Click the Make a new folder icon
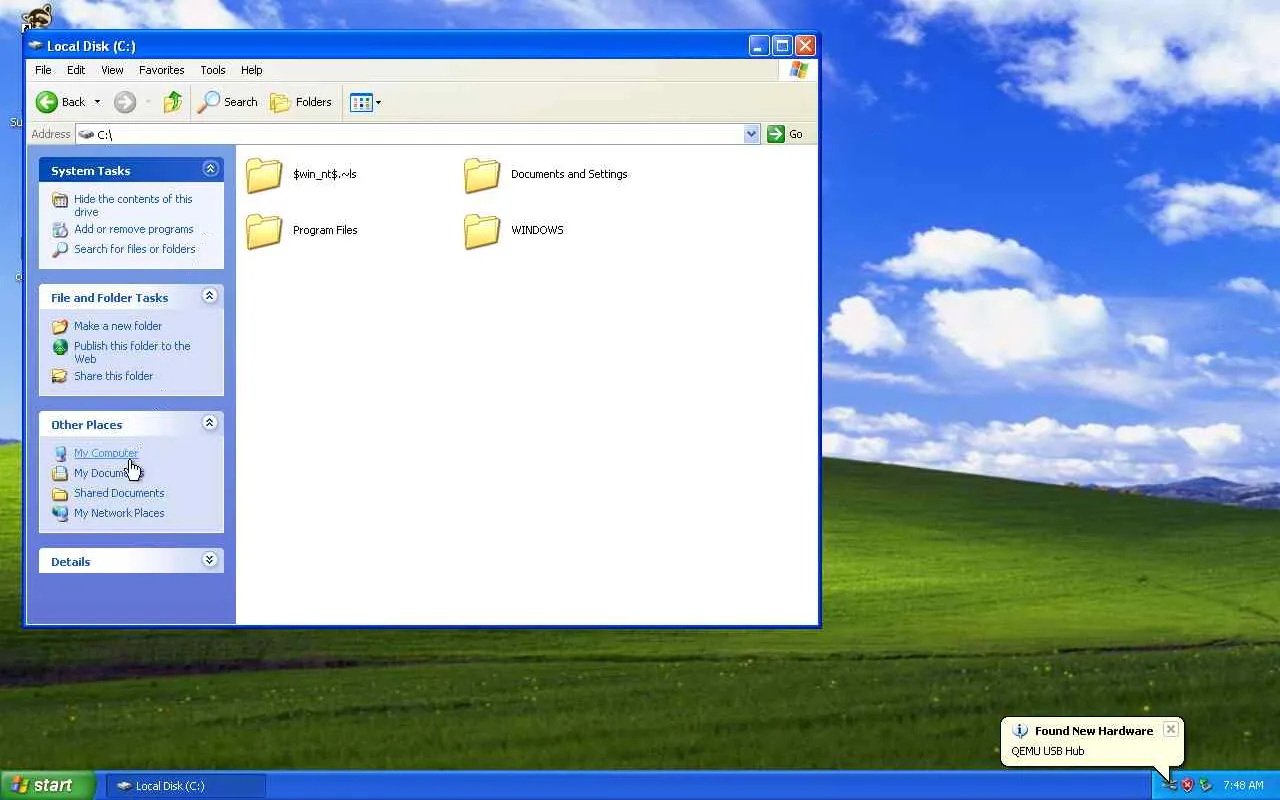The width and height of the screenshot is (1280, 800). tap(60, 326)
